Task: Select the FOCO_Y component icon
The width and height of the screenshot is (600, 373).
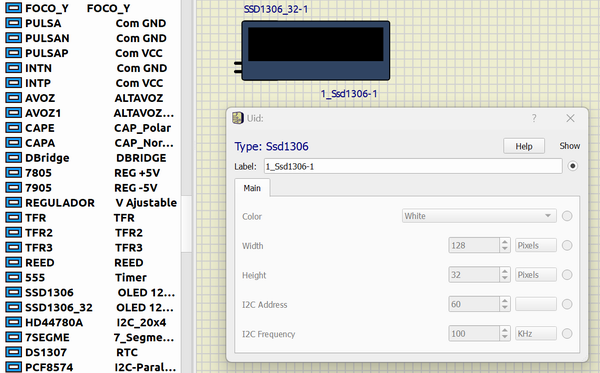Action: coord(13,8)
